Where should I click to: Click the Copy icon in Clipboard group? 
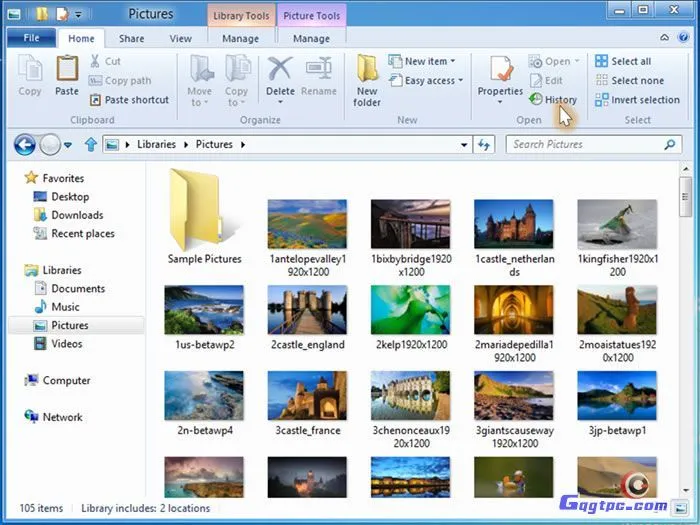click(30, 68)
